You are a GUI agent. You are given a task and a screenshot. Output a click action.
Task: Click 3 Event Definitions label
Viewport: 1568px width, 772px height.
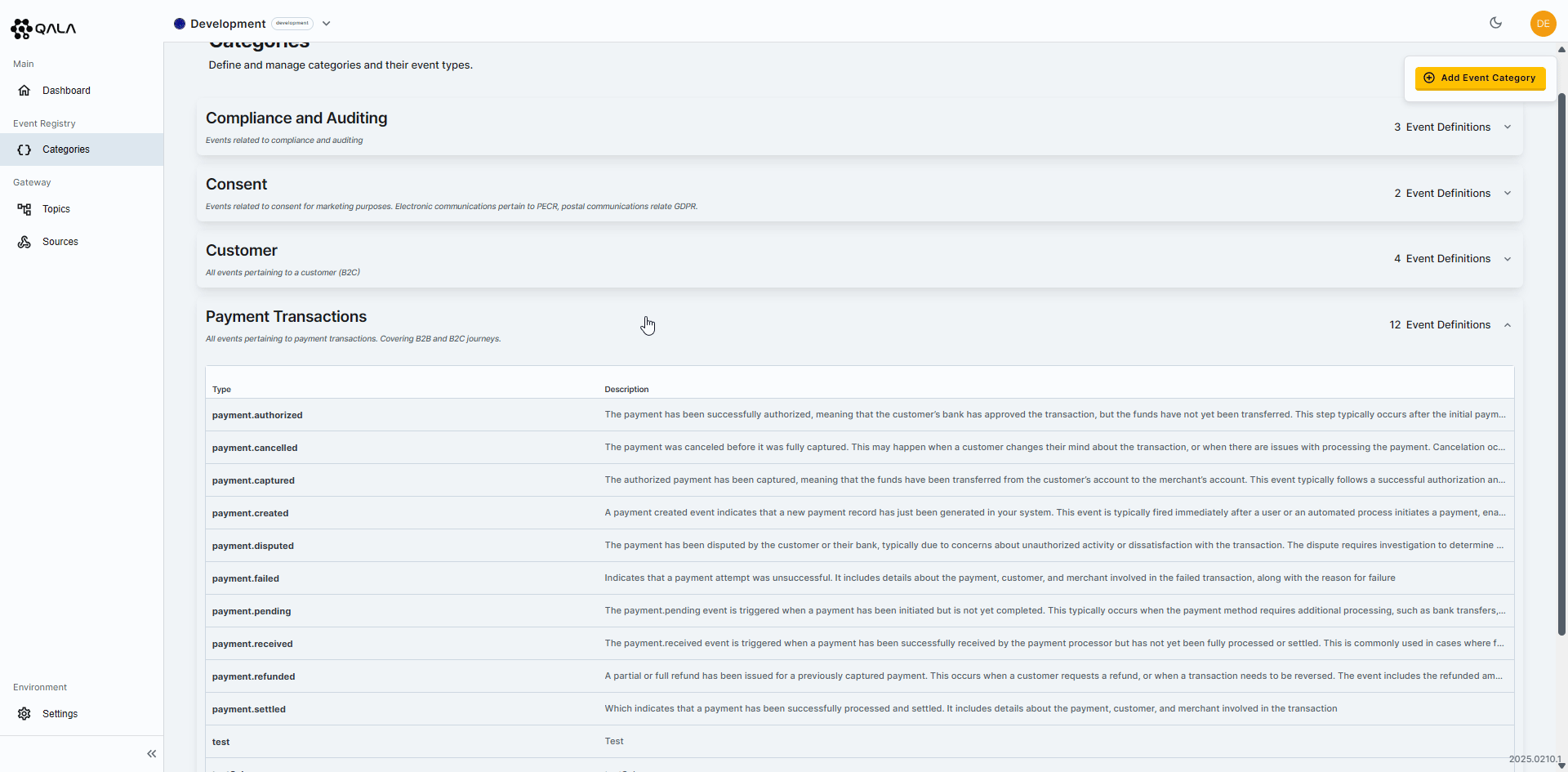click(1442, 127)
